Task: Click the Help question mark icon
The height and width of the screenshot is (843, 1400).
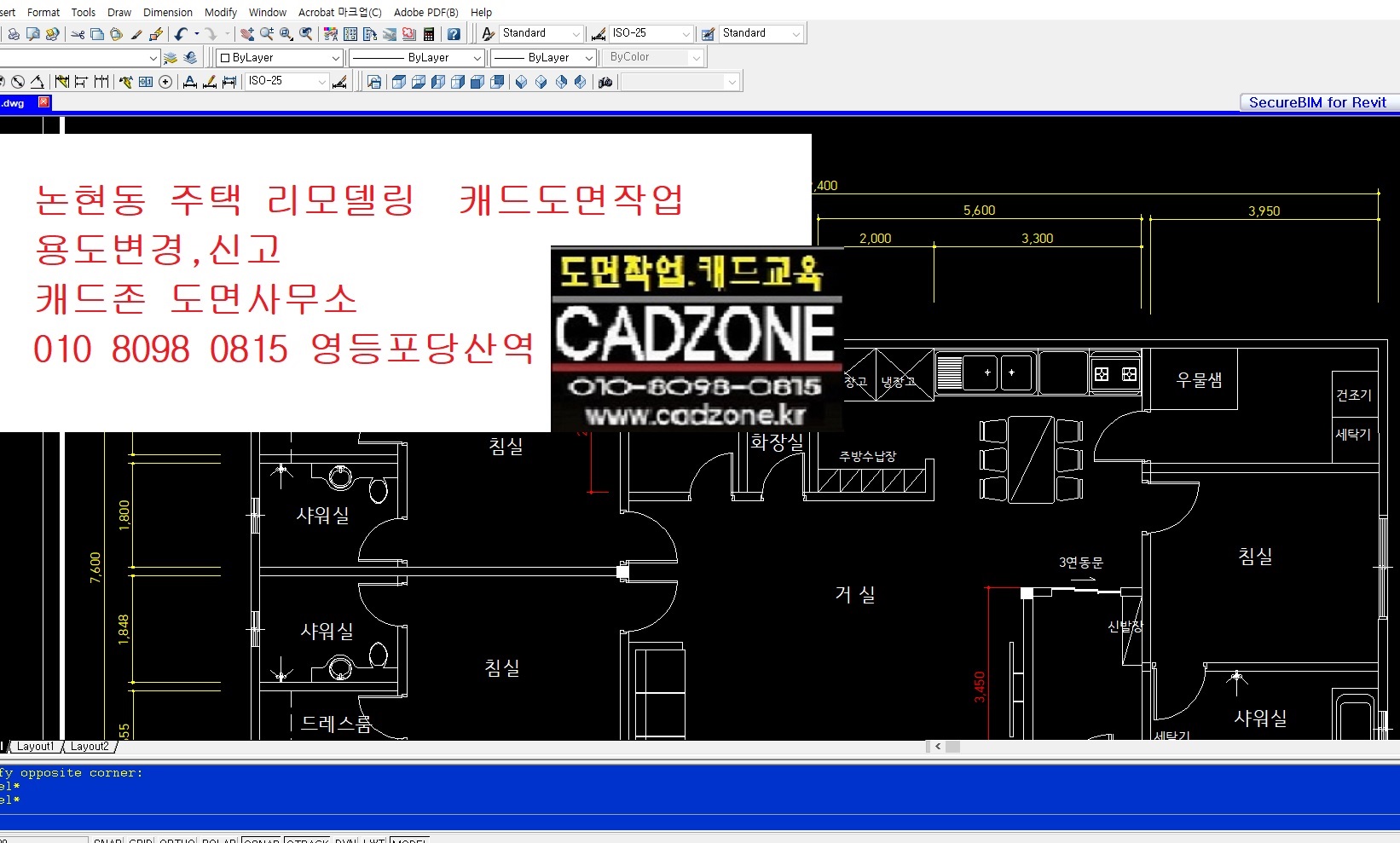Action: tap(454, 34)
